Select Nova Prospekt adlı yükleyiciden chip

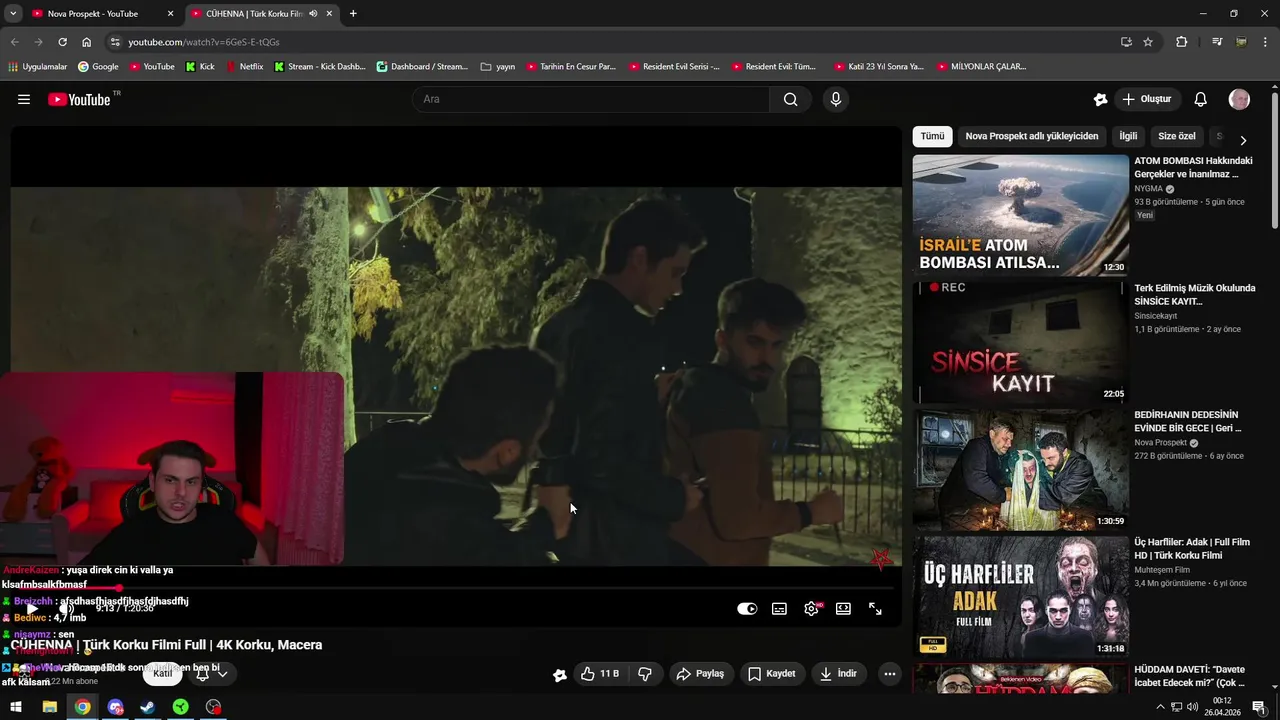click(x=1031, y=136)
